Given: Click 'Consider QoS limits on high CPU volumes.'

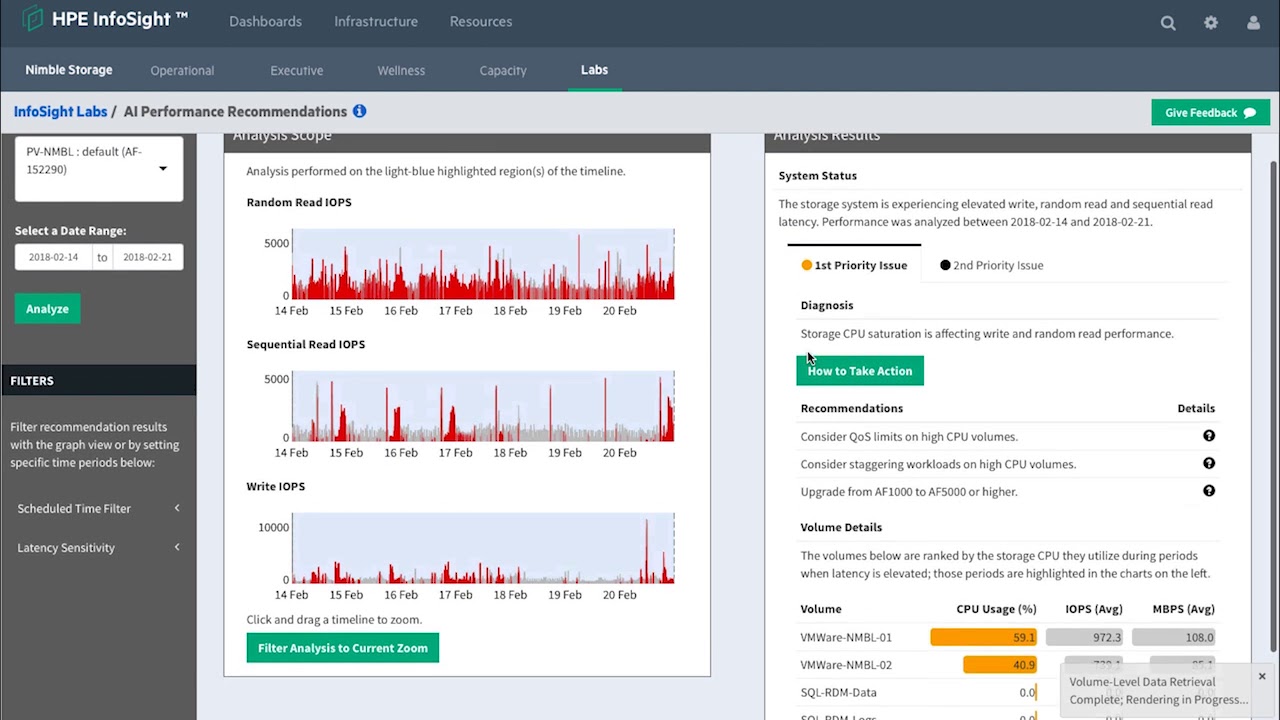Looking at the screenshot, I should pyautogui.click(x=909, y=436).
